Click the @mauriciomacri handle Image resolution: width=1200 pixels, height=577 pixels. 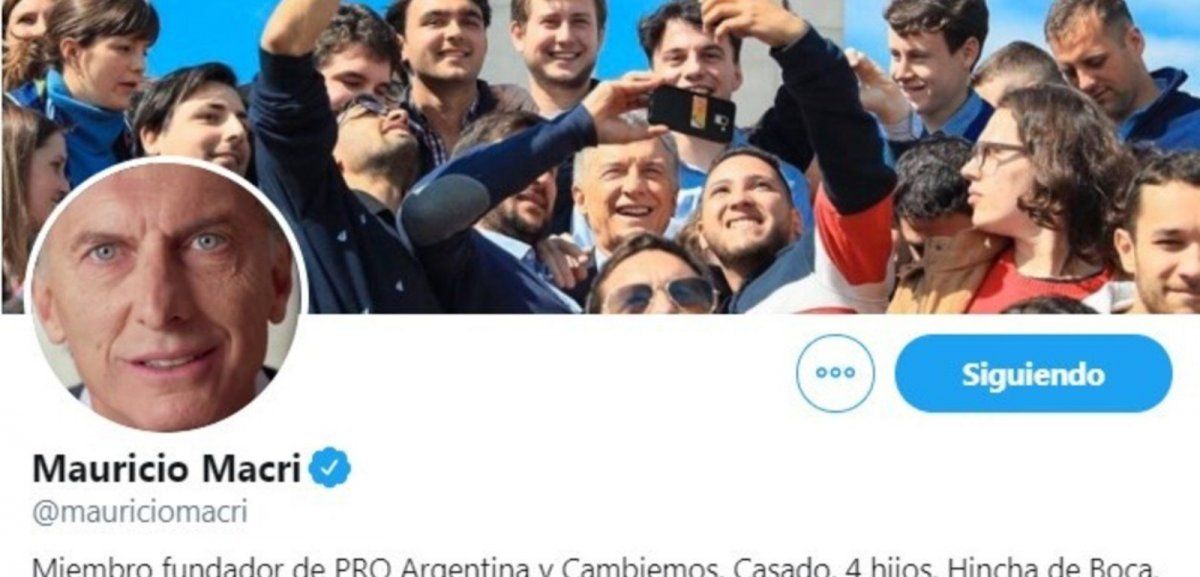click(x=139, y=512)
